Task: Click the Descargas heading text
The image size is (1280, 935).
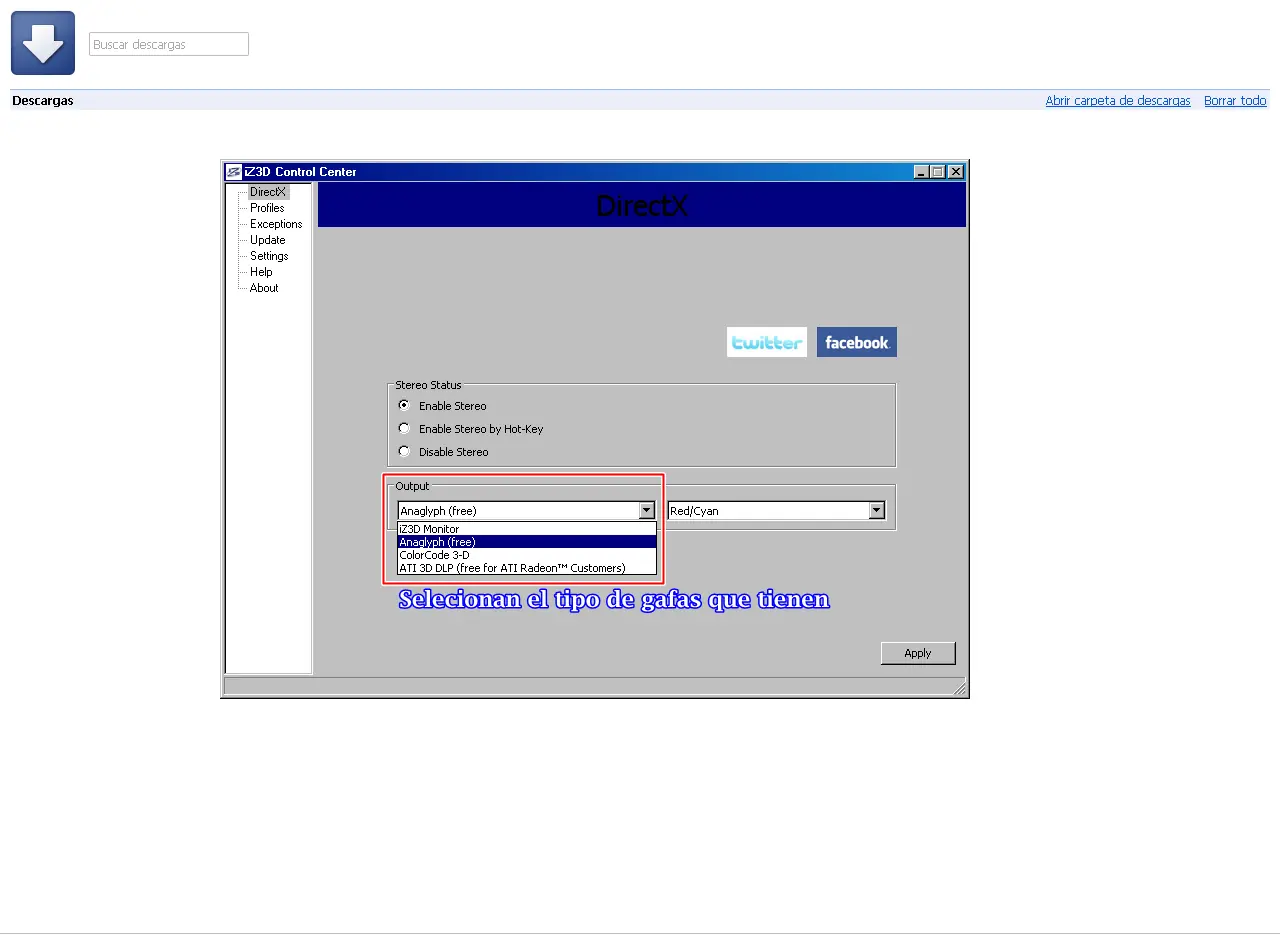Action: tap(43, 101)
